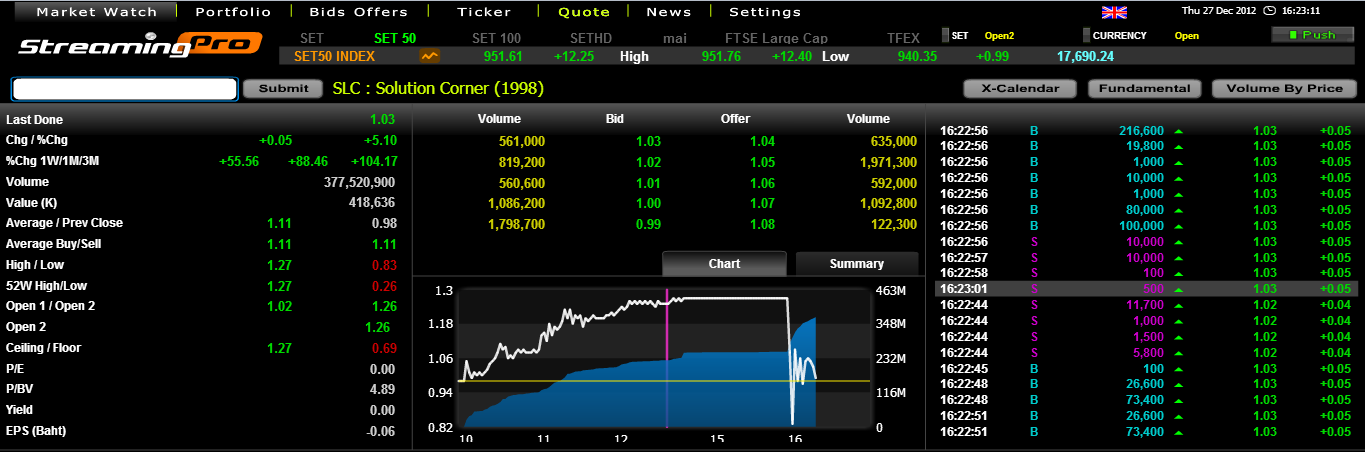Focus the stock symbol input field
The image size is (1365, 452).
(125, 89)
